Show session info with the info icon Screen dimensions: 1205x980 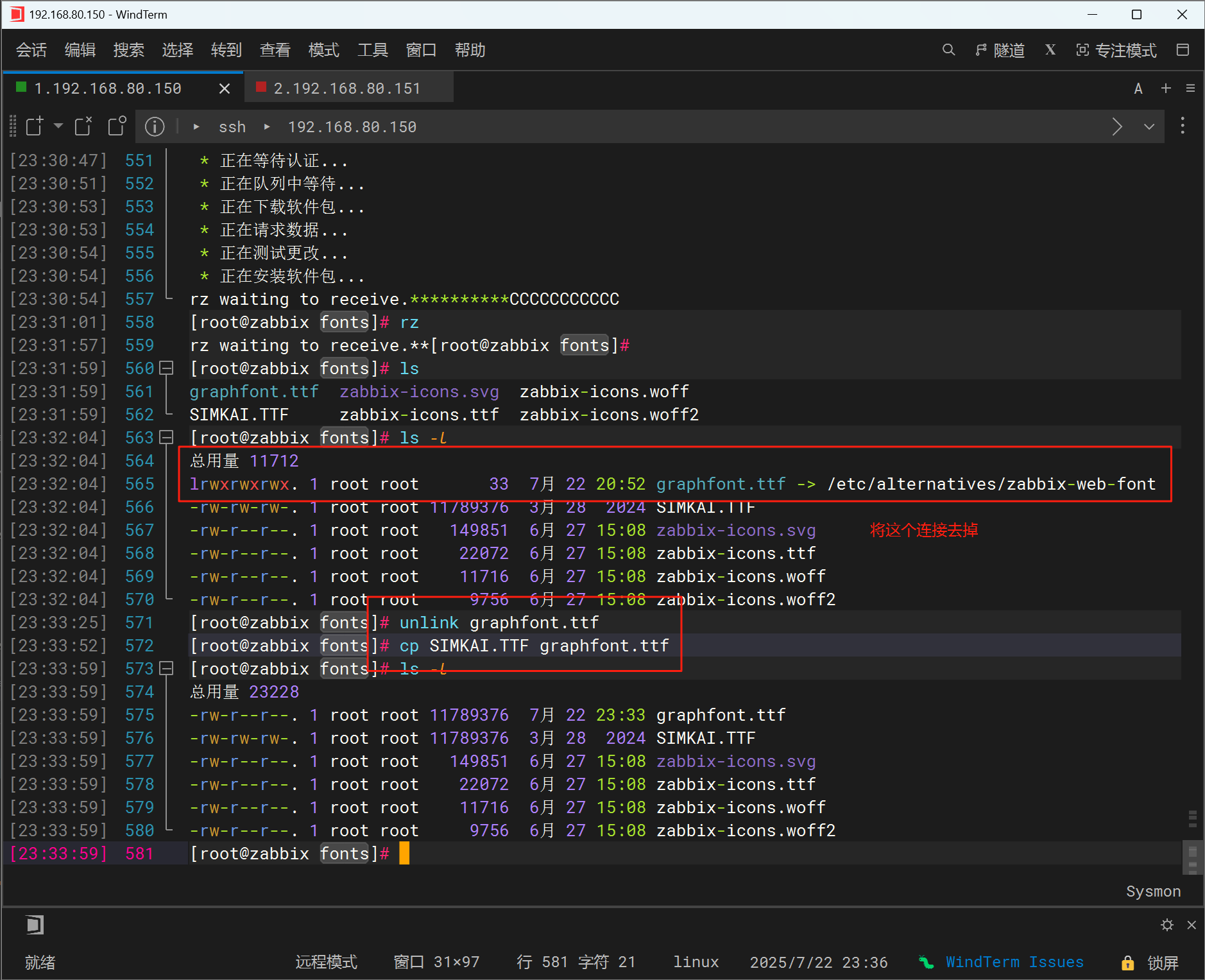[155, 126]
